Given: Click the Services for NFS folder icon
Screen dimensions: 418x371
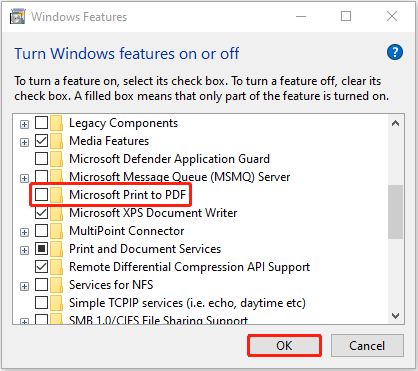Looking at the screenshot, I should point(56,285).
